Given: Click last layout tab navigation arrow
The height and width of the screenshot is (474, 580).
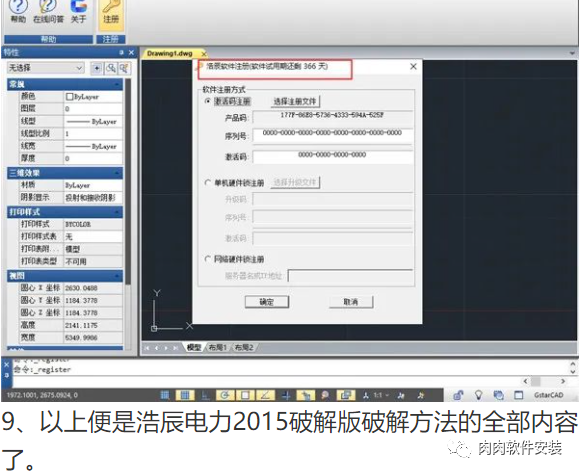Looking at the screenshot, I should coord(175,348).
